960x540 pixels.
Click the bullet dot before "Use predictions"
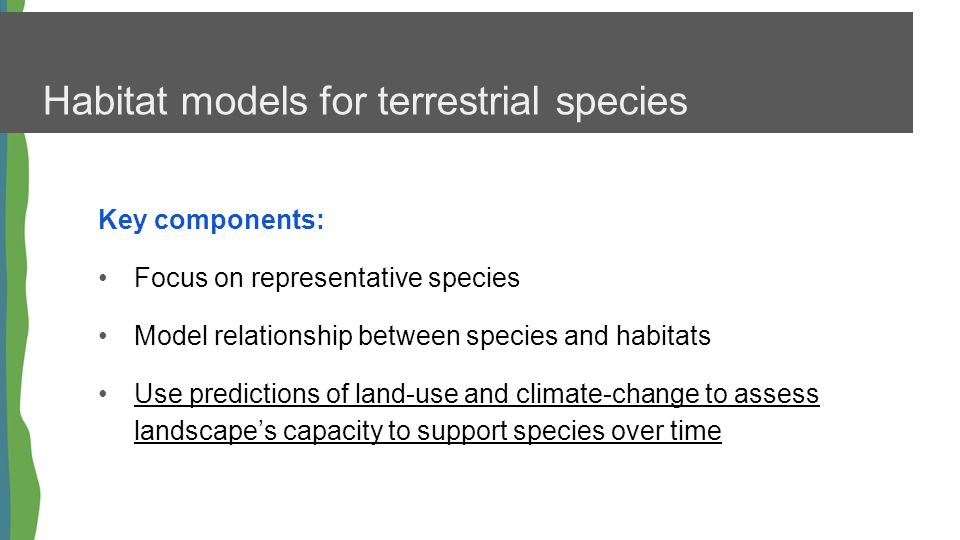(x=103, y=394)
